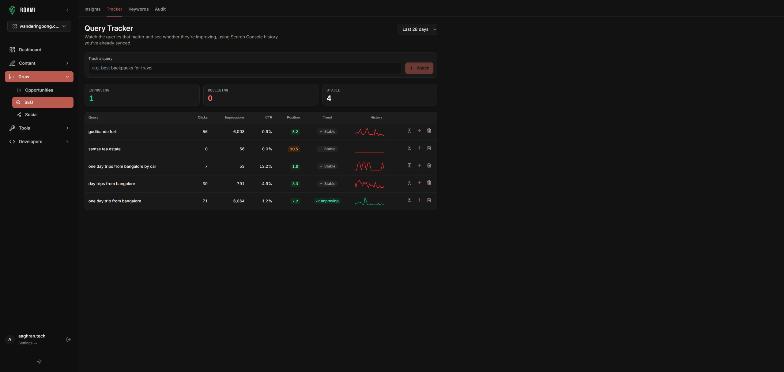
Task: Sort by the Position column header
Action: point(294,118)
